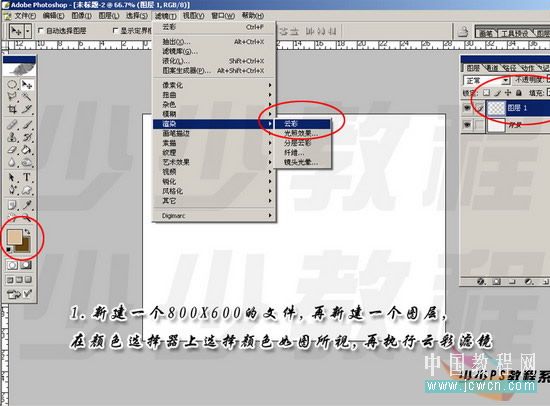Expand the 锐化 submenu

[214, 181]
